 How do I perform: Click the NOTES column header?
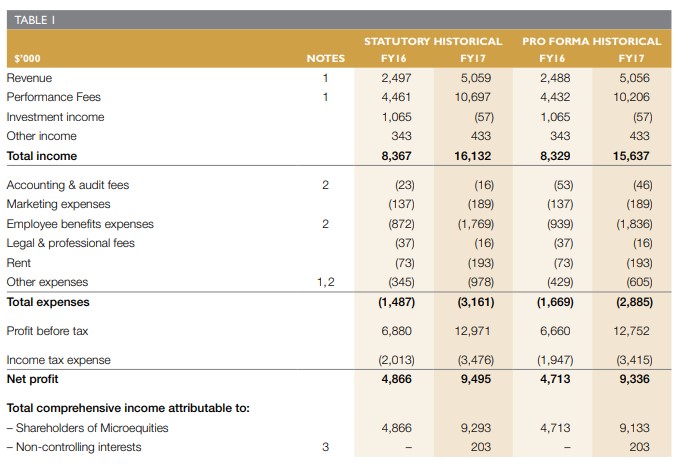pyautogui.click(x=326, y=58)
